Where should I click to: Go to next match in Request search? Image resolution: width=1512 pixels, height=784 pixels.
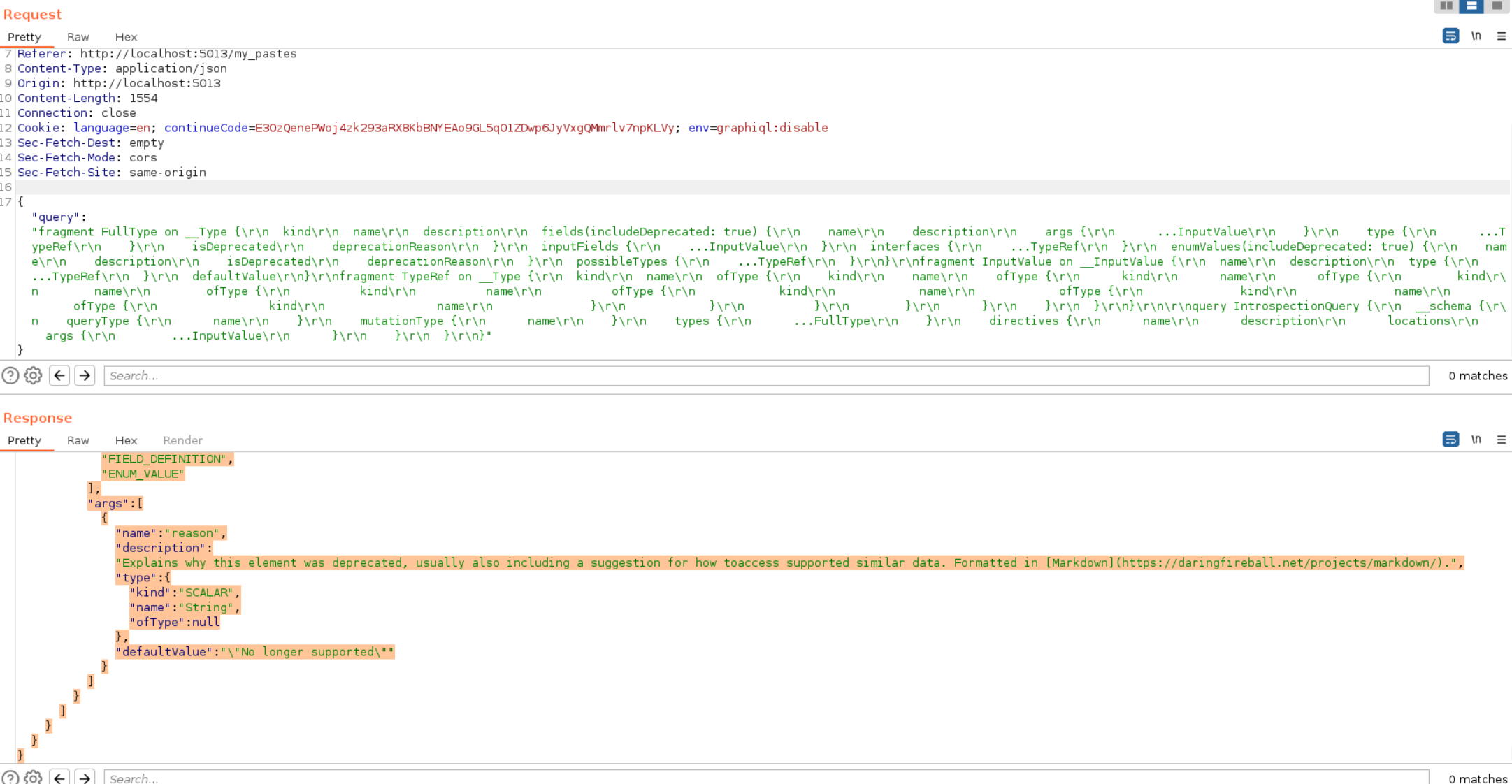coord(85,376)
